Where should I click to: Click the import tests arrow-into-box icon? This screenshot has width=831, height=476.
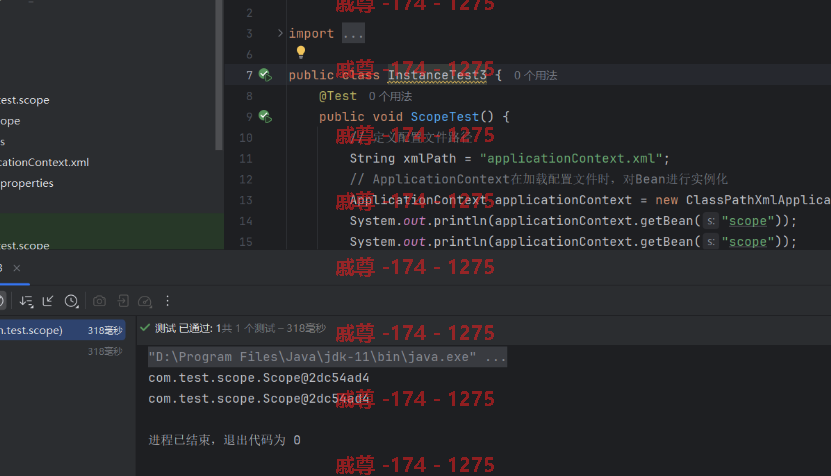click(123, 301)
